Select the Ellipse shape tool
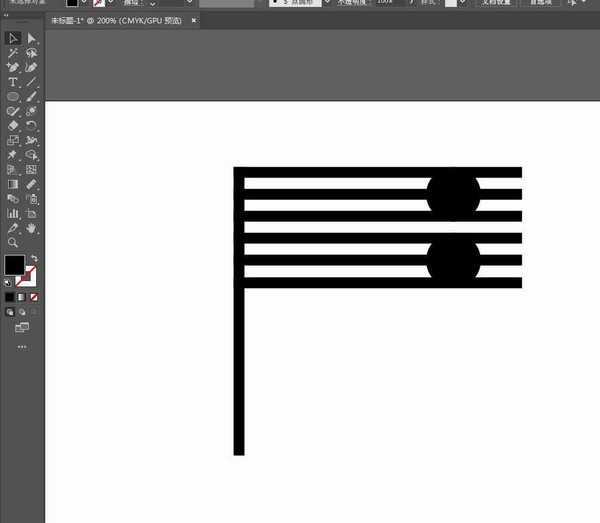 13,97
